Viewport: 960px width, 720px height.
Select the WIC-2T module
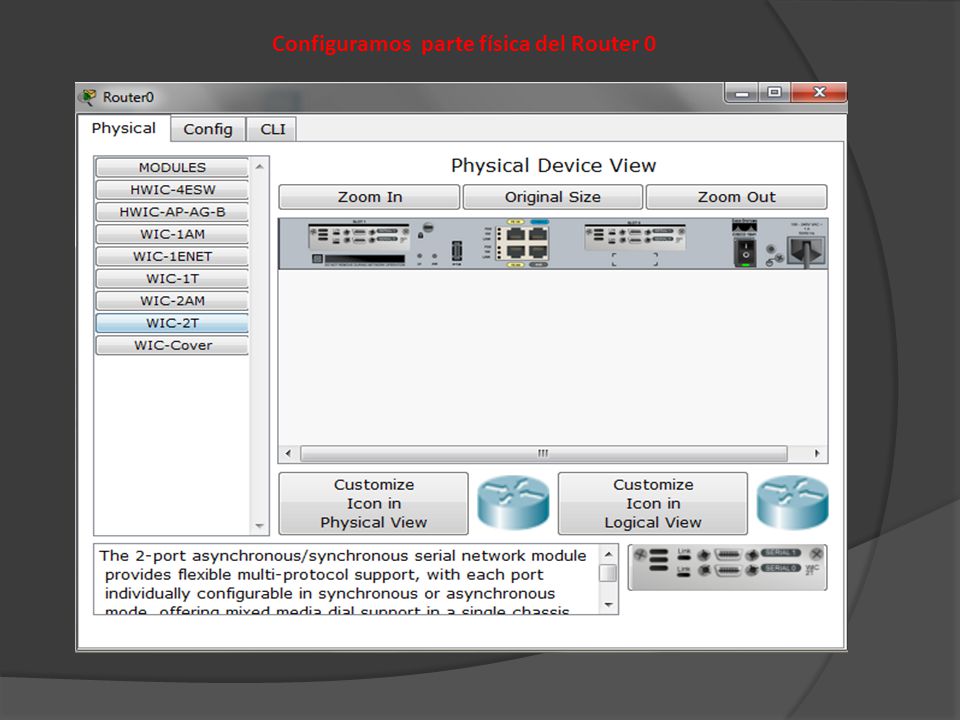[x=172, y=323]
